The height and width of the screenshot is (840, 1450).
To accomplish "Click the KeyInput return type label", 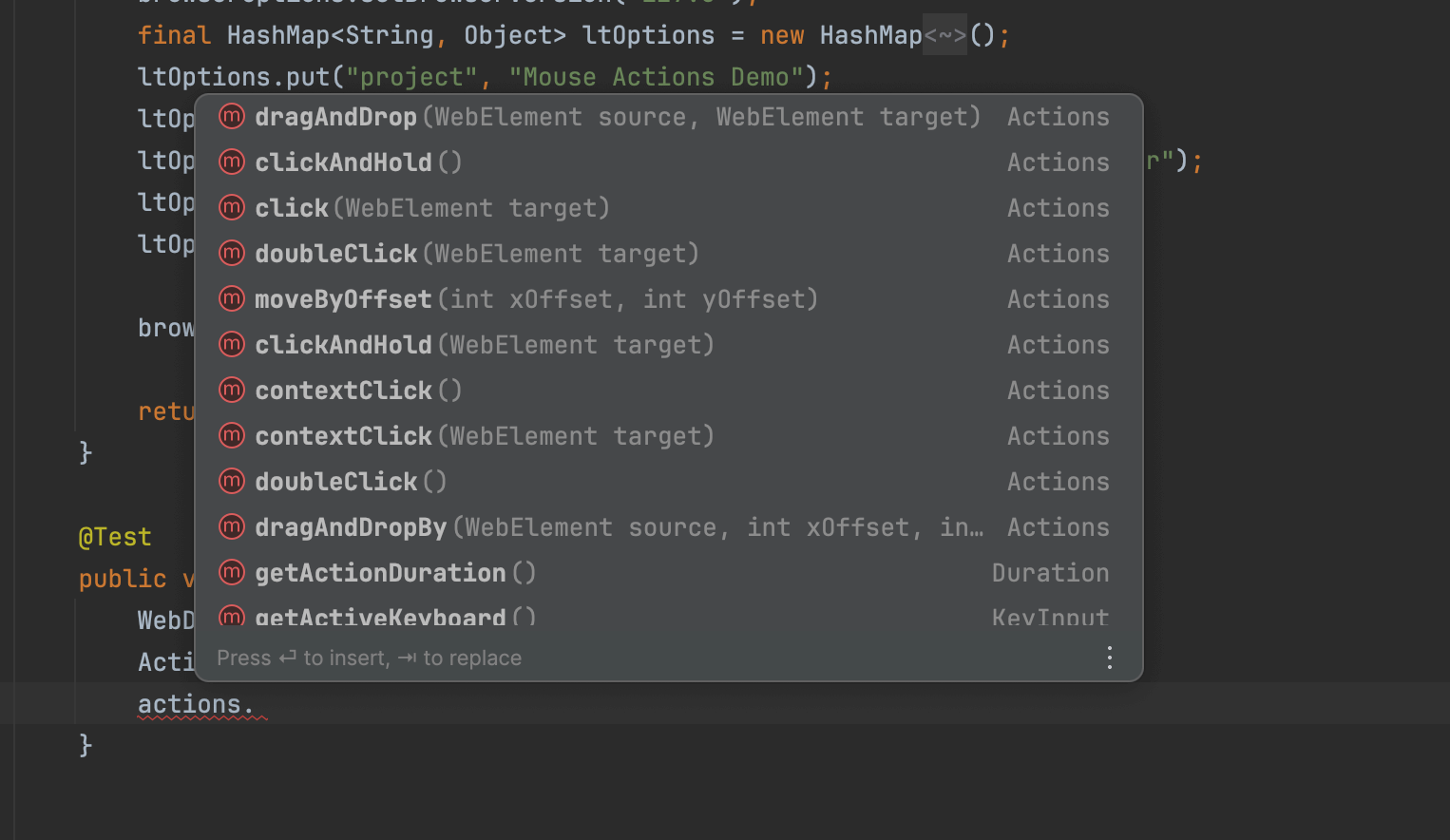I will (1050, 617).
